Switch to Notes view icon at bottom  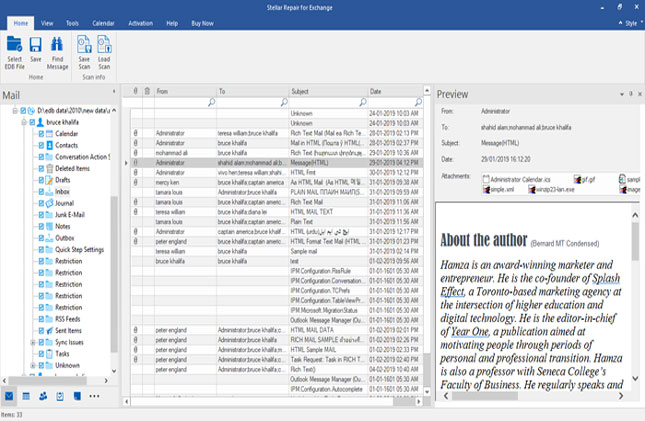click(77, 396)
